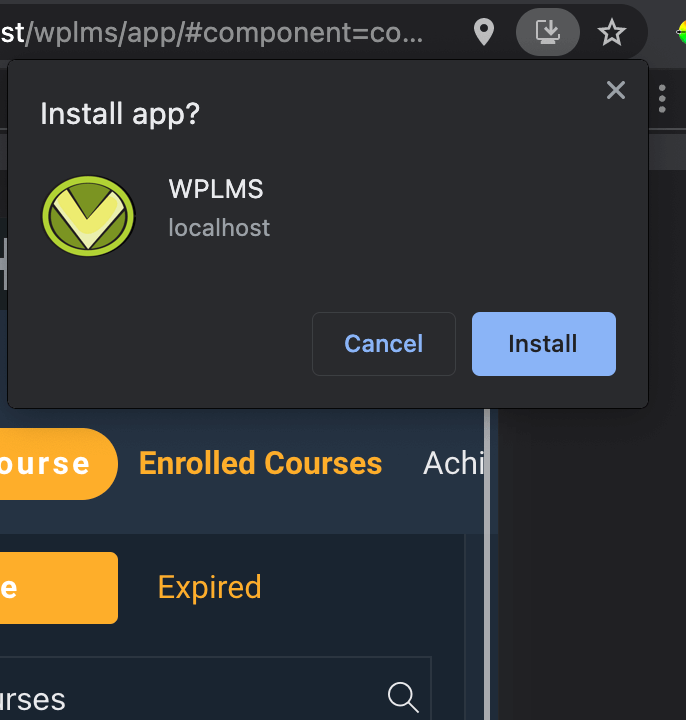Click the install app icon in address bar
Viewport: 686px width, 720px height.
point(547,33)
